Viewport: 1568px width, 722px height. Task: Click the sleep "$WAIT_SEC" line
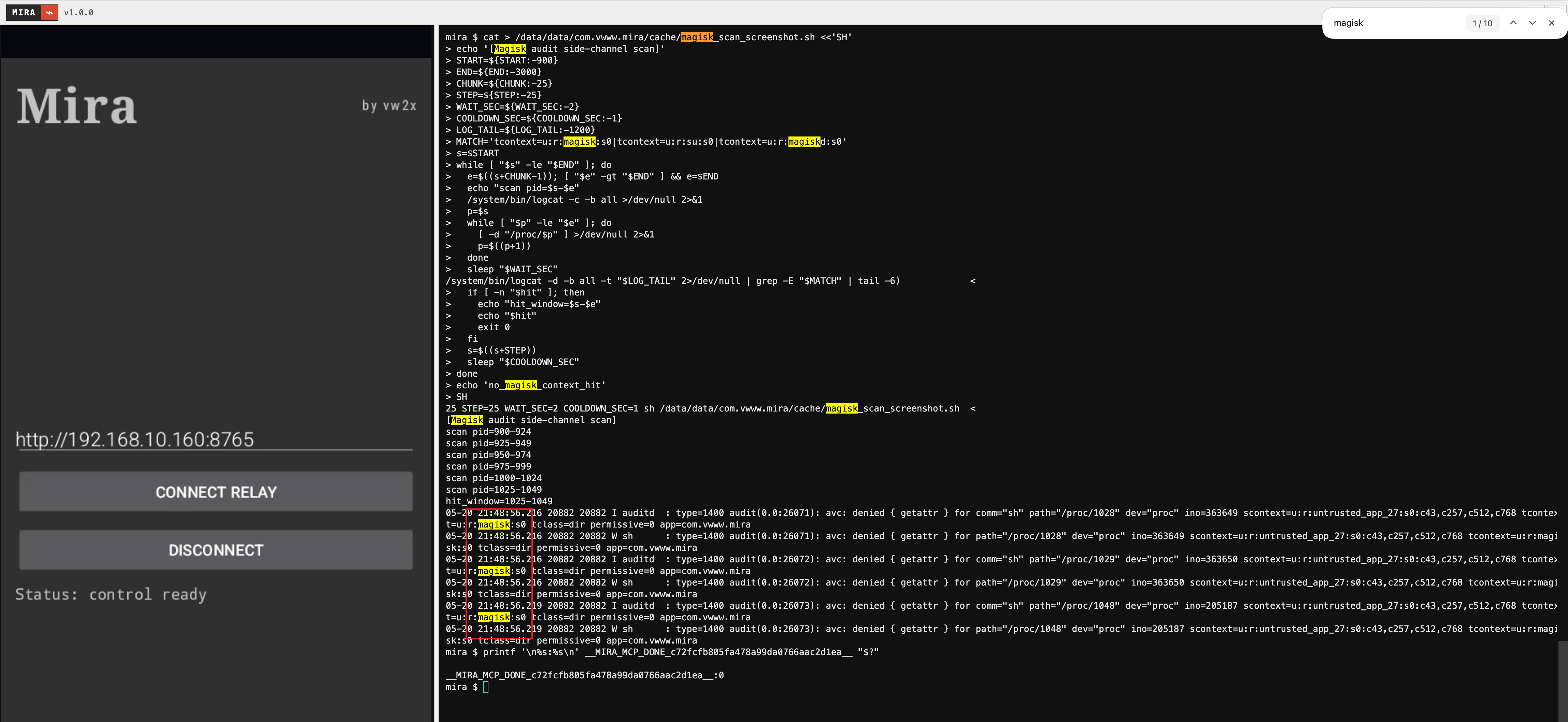coord(502,270)
